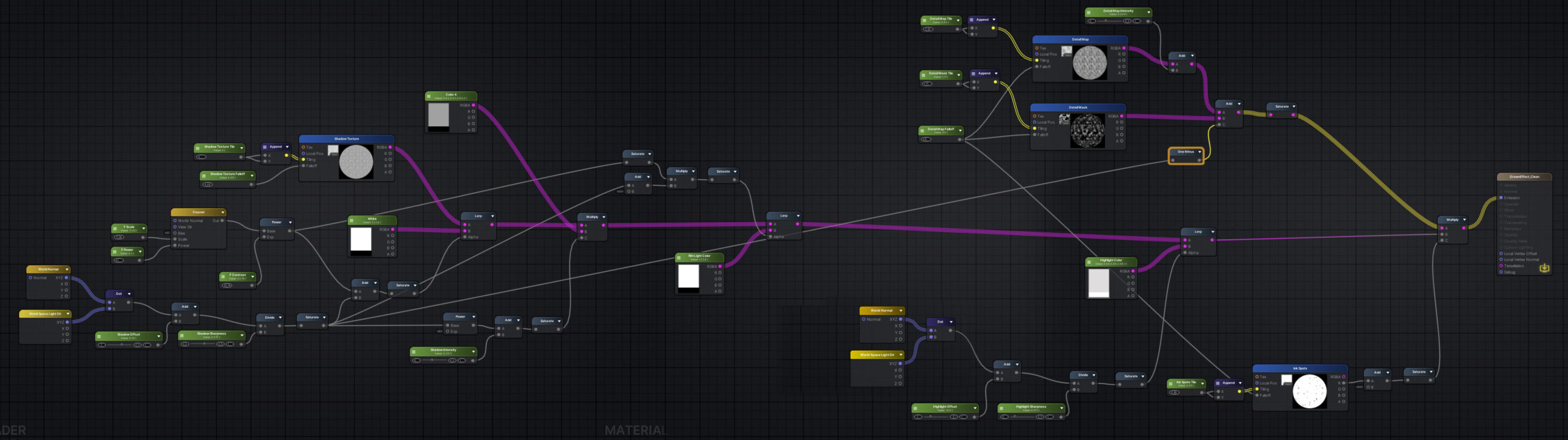Click the Tessellation label on DrawnEffect_Clean node
The height and width of the screenshot is (440, 1568).
[x=1513, y=266]
